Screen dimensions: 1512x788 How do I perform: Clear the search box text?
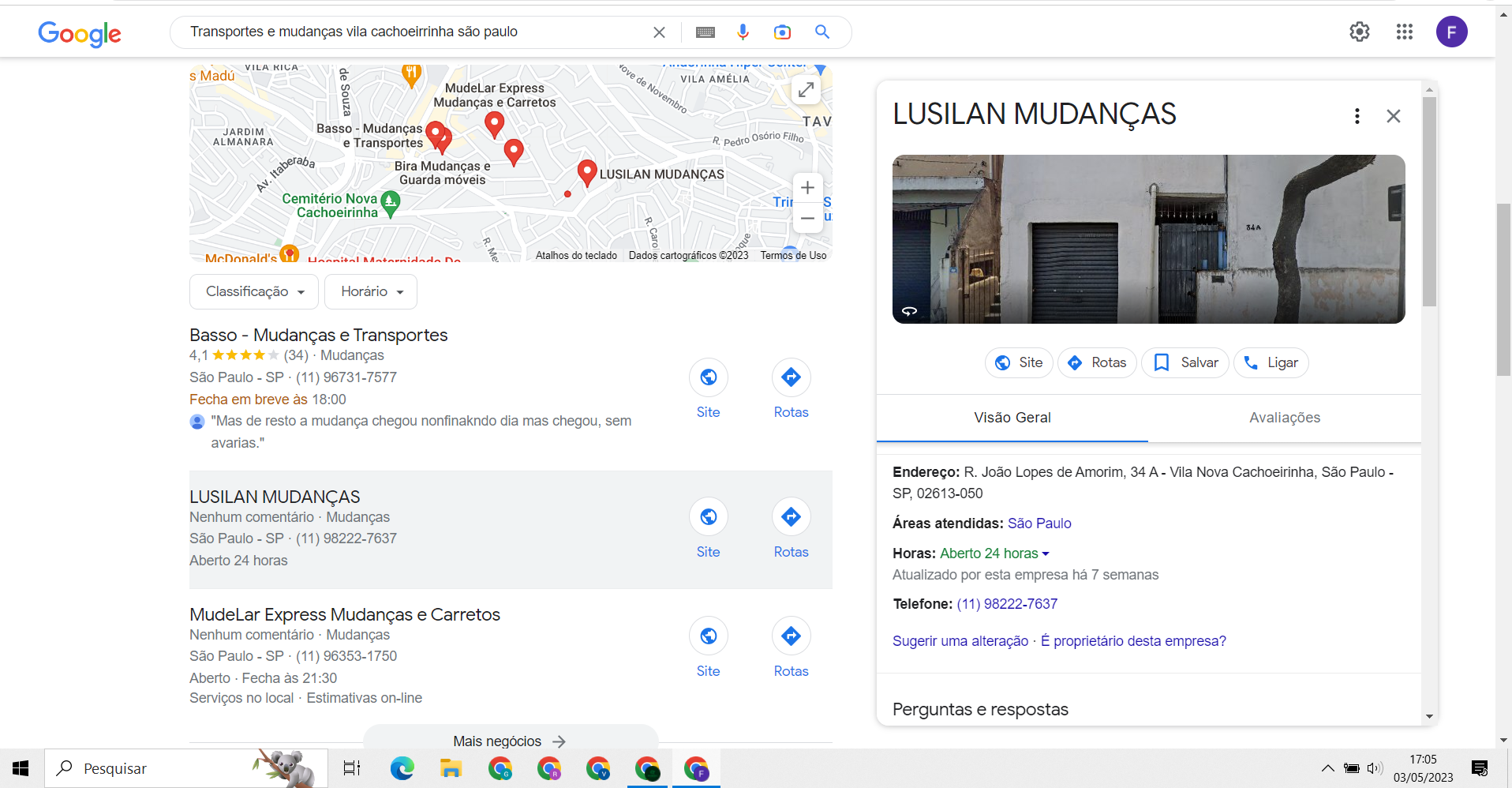coord(659,32)
